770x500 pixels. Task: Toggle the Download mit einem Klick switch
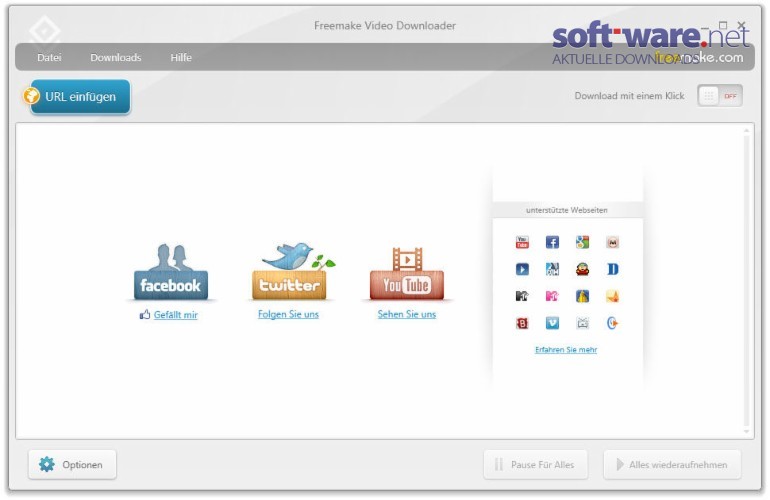coord(719,96)
